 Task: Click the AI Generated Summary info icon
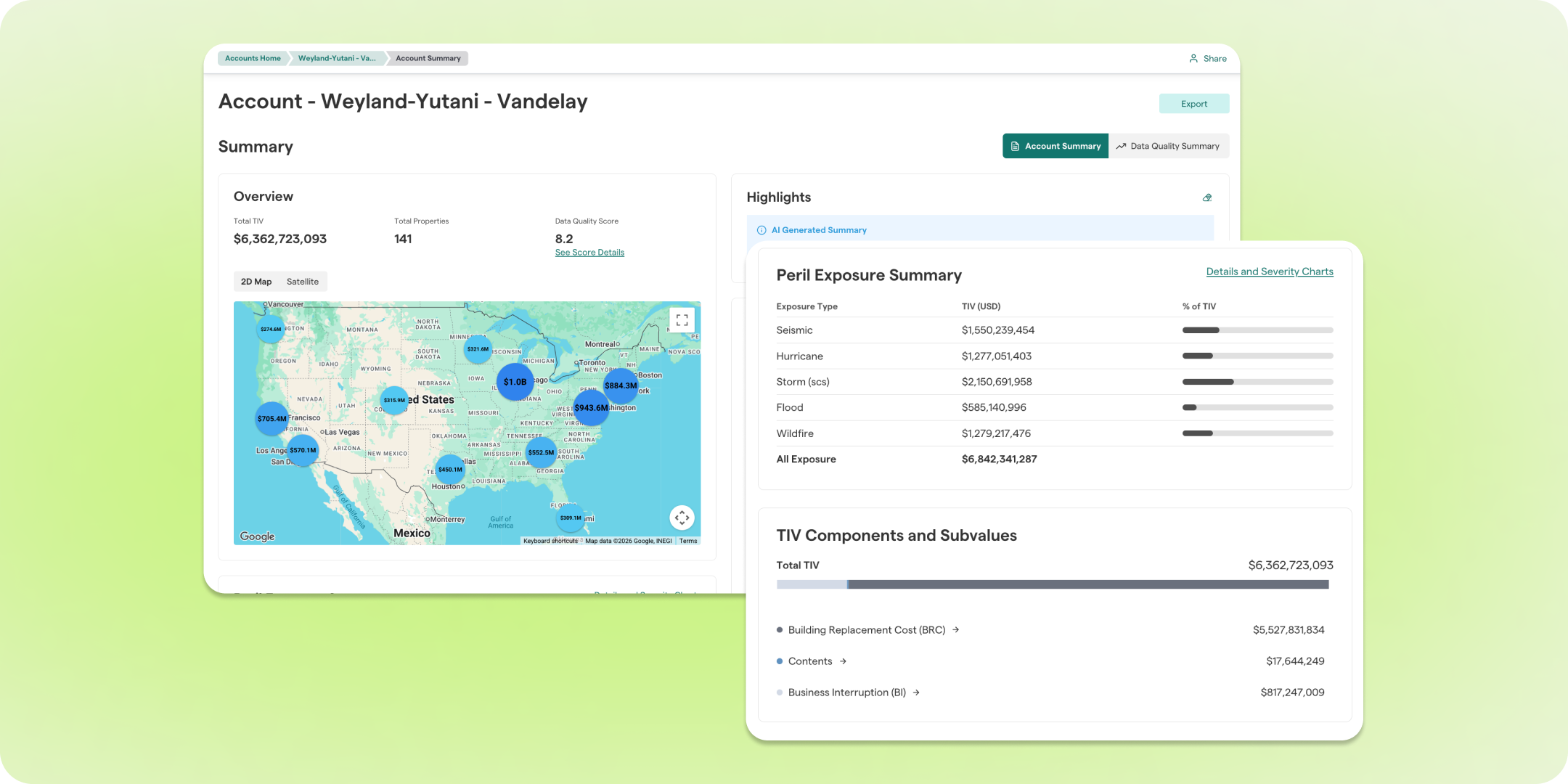(x=761, y=230)
